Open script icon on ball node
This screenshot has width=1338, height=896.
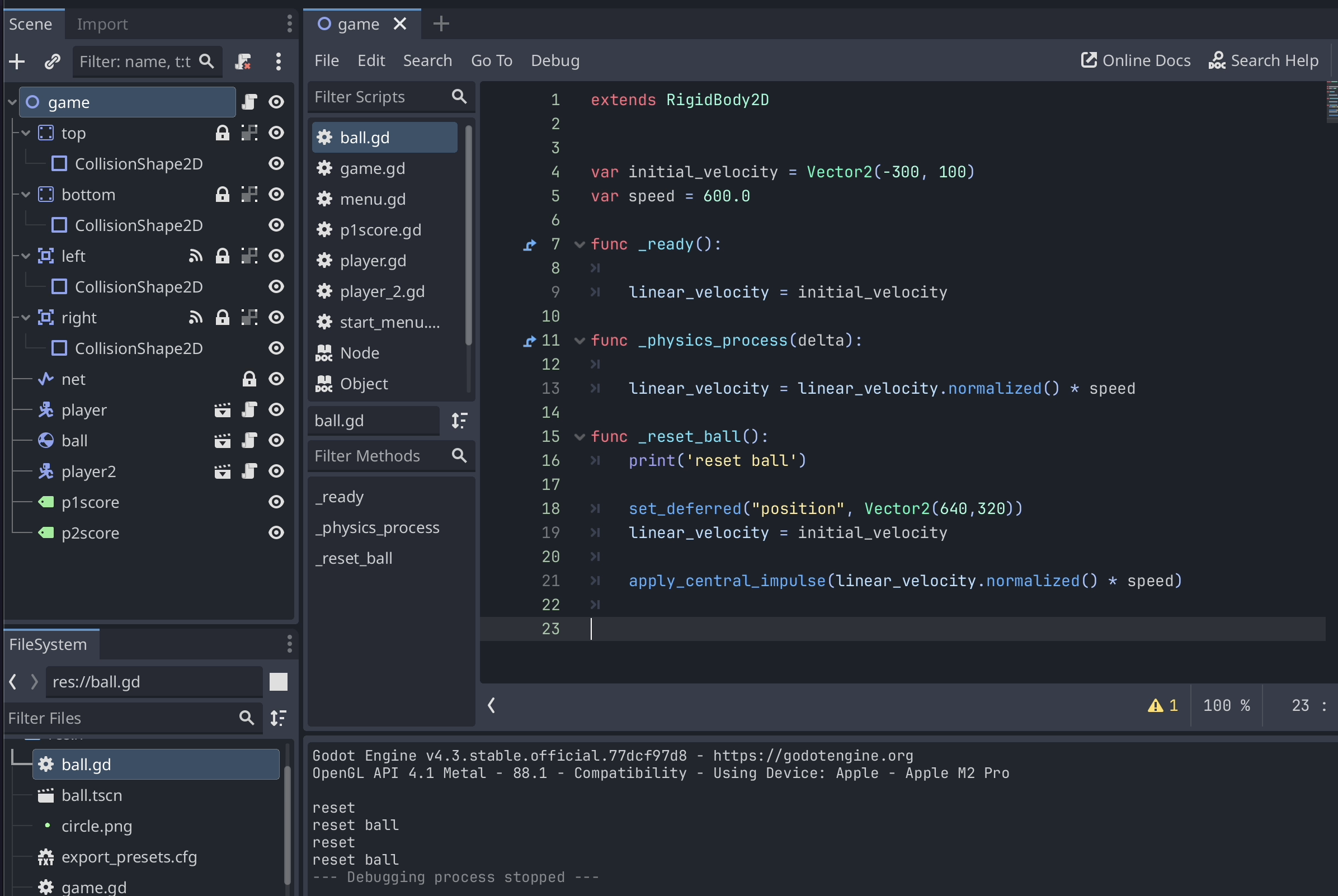coord(249,441)
